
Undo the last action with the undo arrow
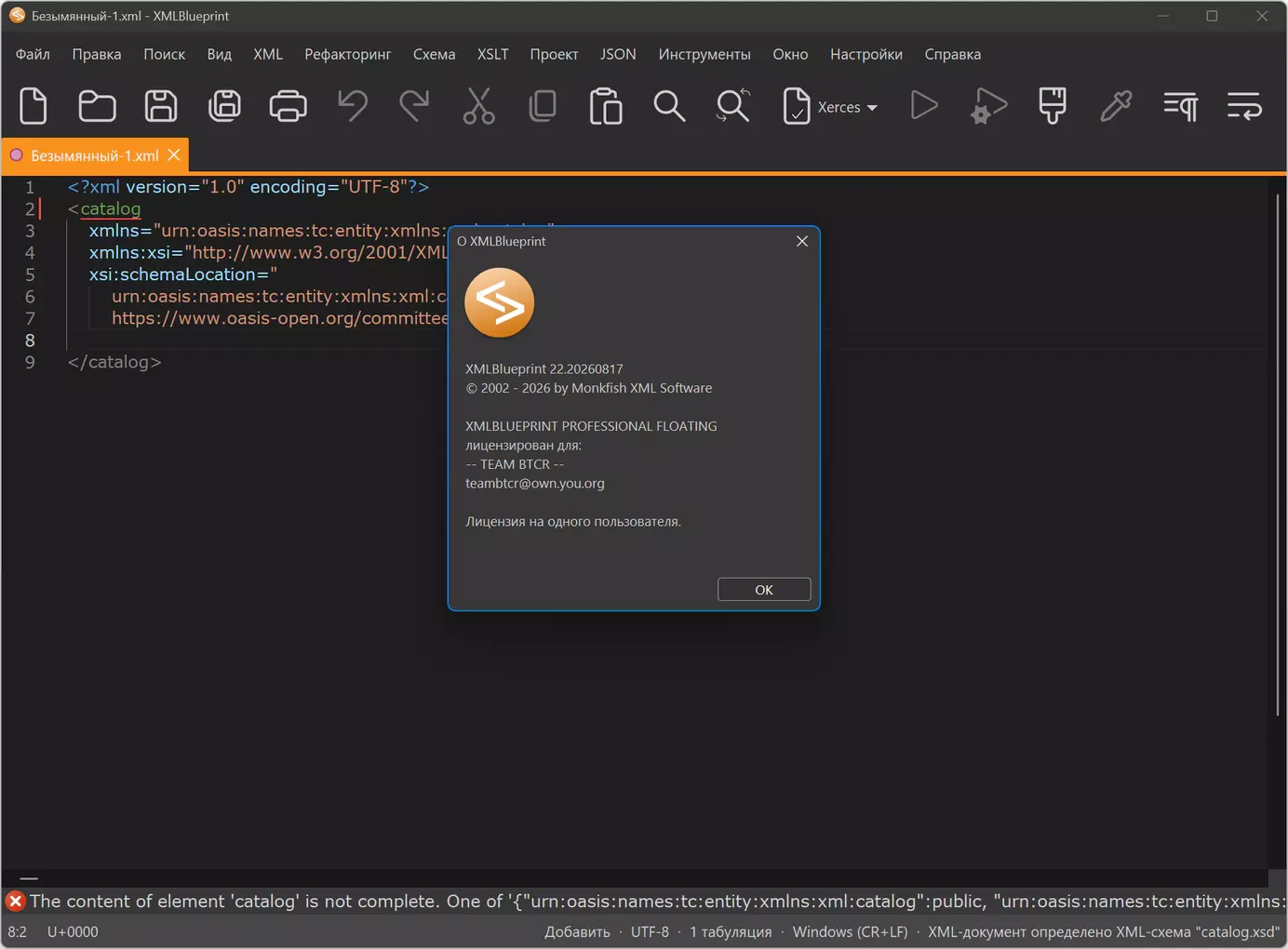[352, 106]
